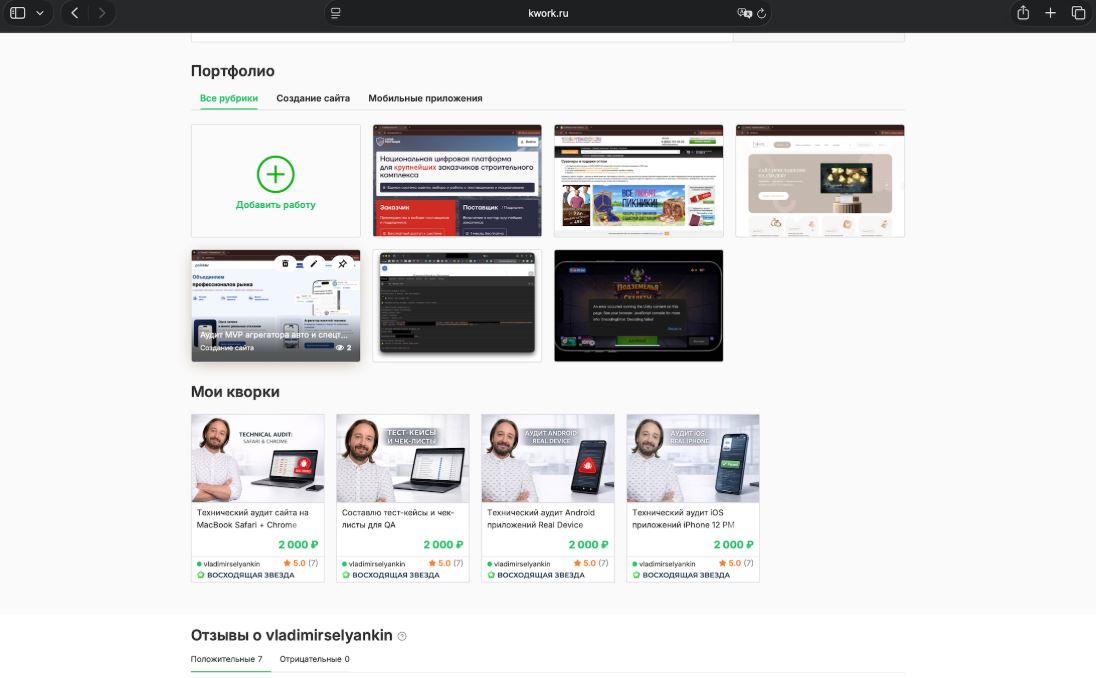The width and height of the screenshot is (1096, 678).
Task: Click the help question icon beside reviews heading
Action: pyautogui.click(x=402, y=636)
